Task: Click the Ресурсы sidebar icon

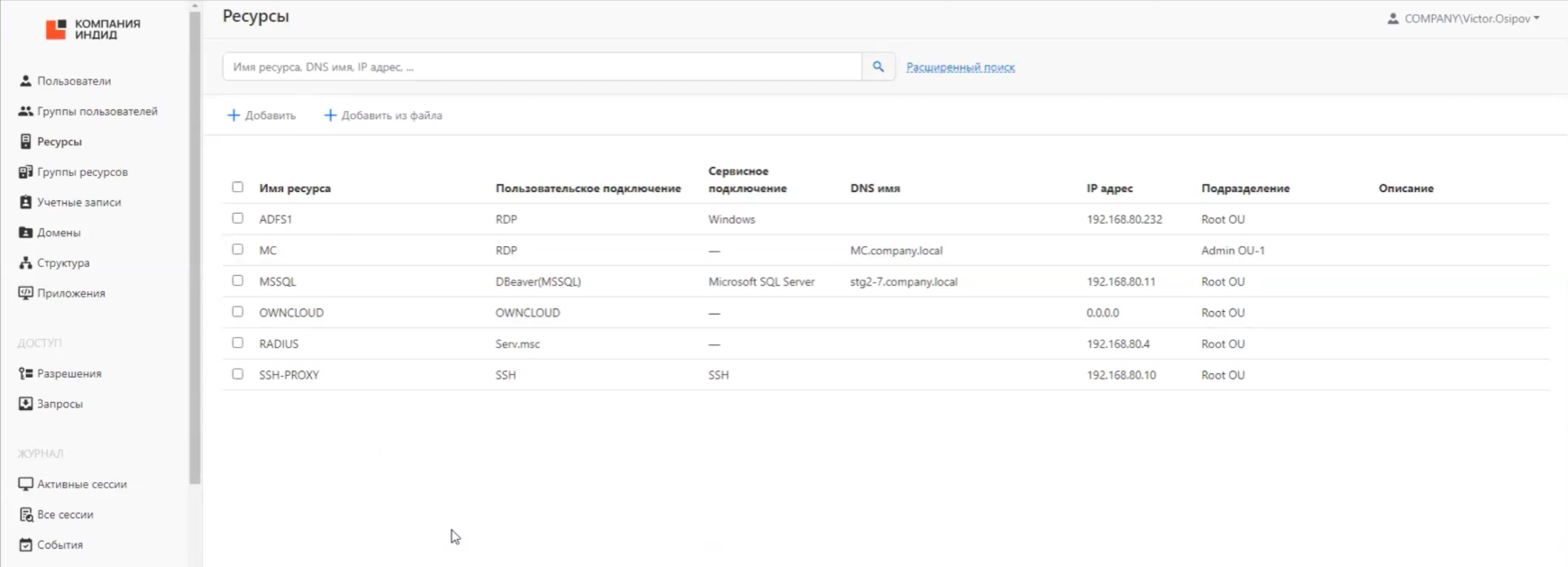Action: pos(25,142)
